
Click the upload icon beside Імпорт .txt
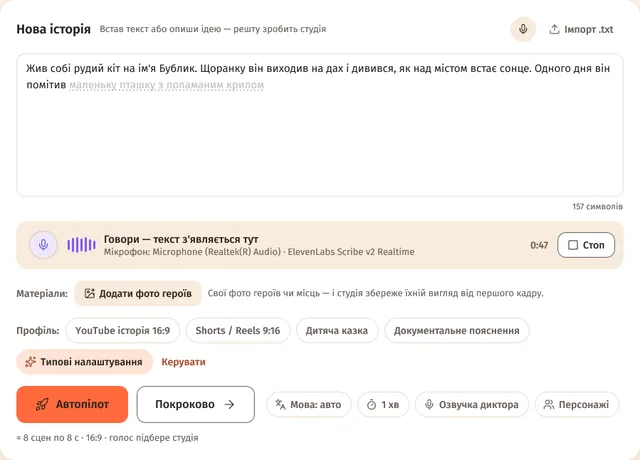[x=554, y=29]
